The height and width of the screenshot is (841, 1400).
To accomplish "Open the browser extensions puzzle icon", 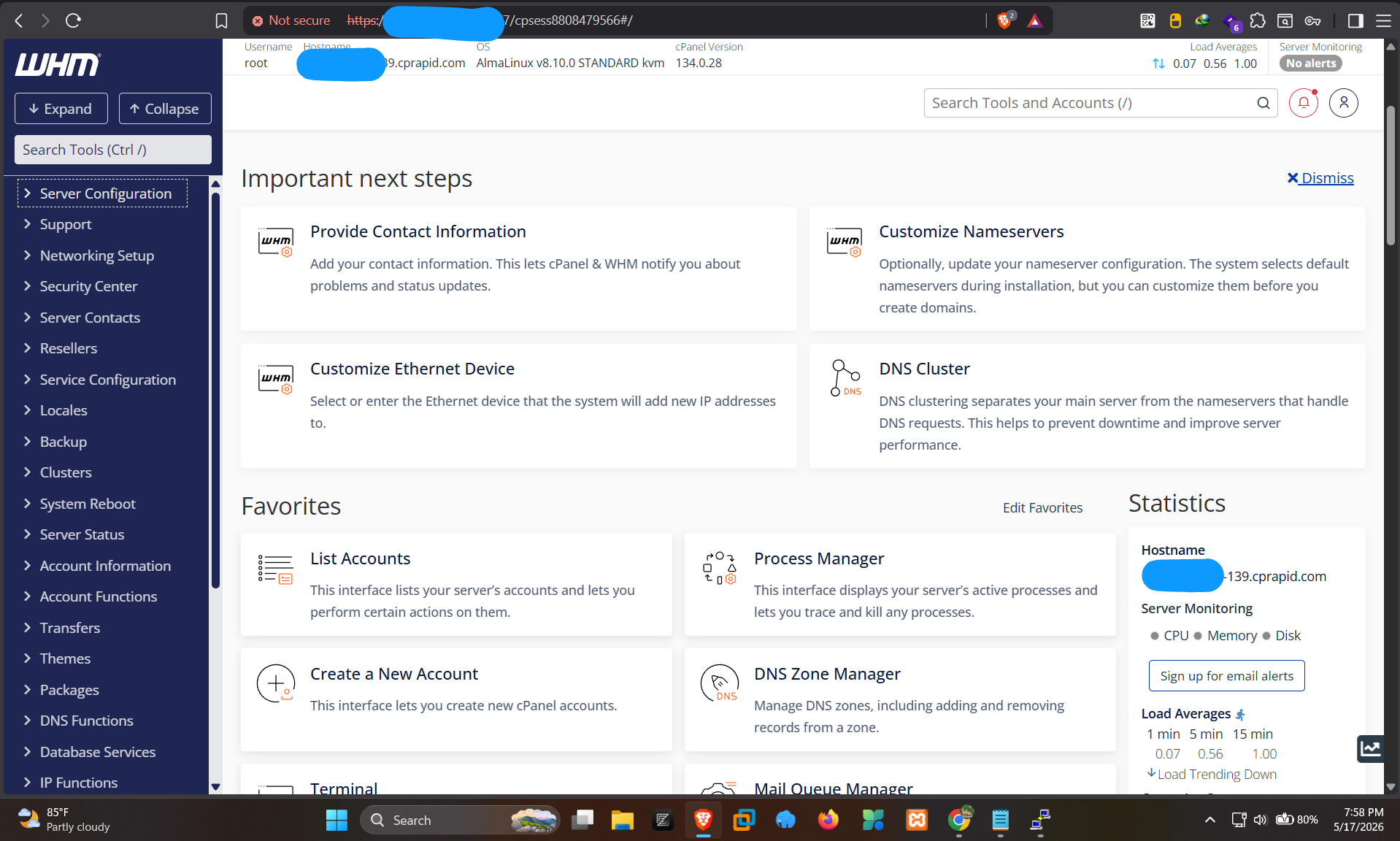I will [1258, 20].
